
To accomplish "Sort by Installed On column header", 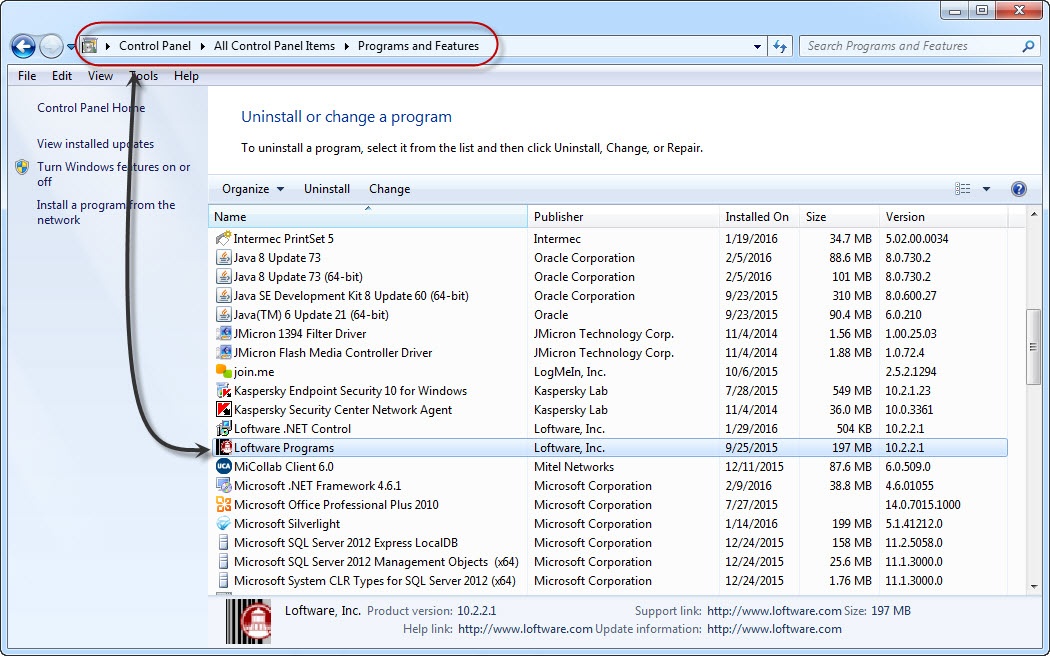I will (x=759, y=217).
